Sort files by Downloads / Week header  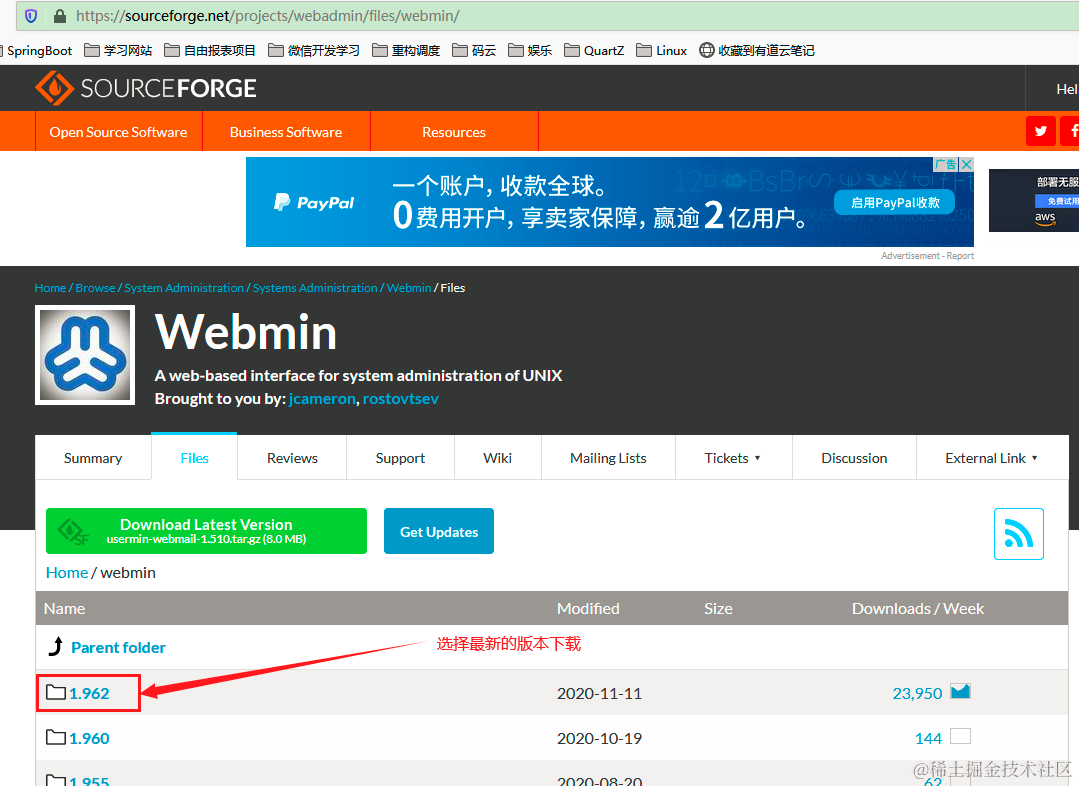click(917, 608)
